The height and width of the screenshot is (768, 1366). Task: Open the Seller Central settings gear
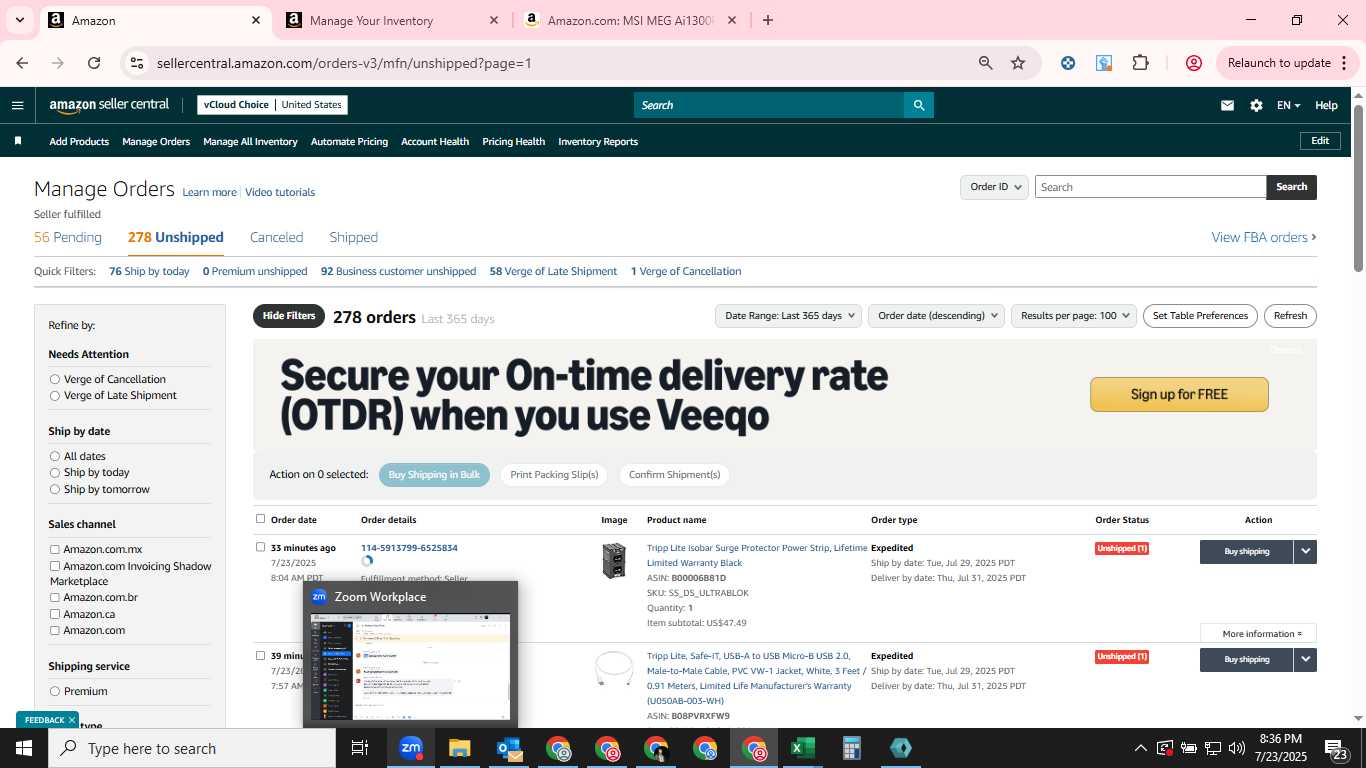[x=1256, y=105]
